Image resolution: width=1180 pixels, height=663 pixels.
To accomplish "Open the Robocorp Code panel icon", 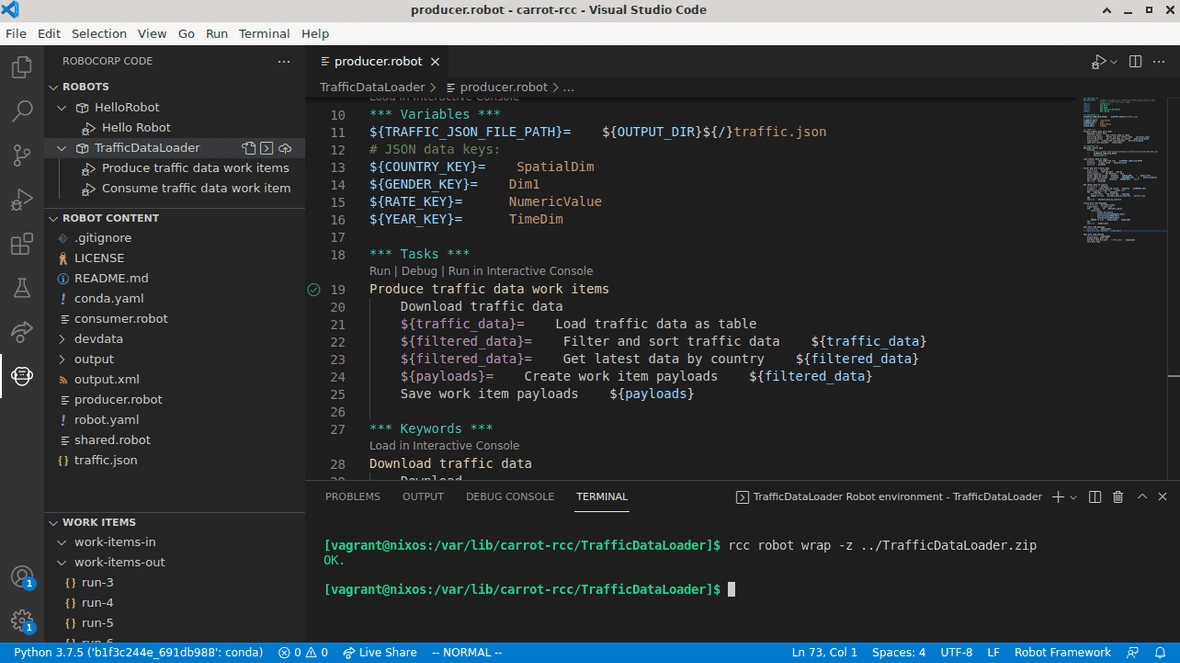I will click(22, 376).
